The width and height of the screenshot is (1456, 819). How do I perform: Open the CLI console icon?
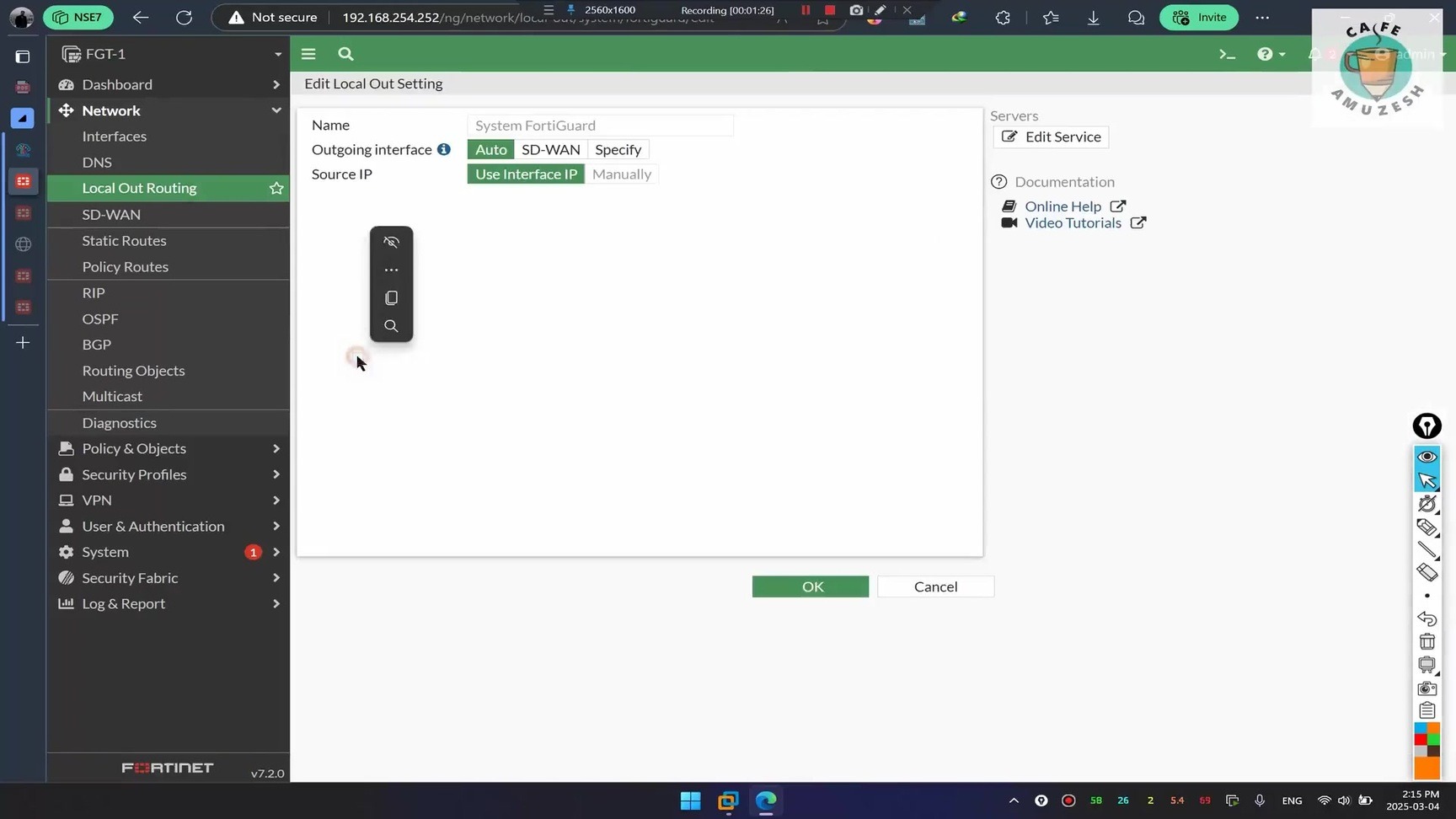tap(1227, 54)
